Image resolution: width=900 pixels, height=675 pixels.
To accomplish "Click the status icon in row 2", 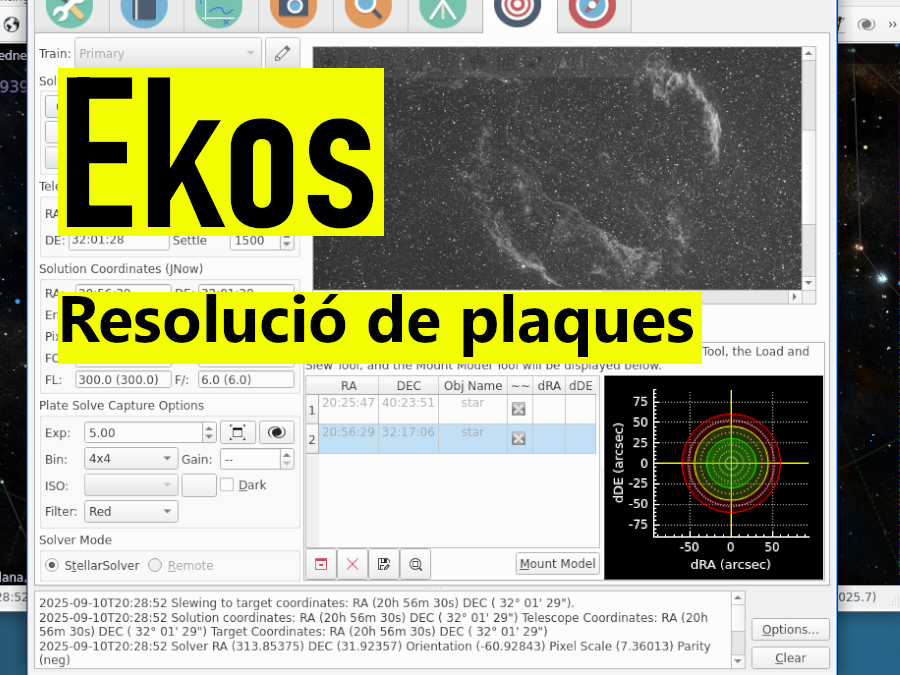I will pyautogui.click(x=519, y=439).
